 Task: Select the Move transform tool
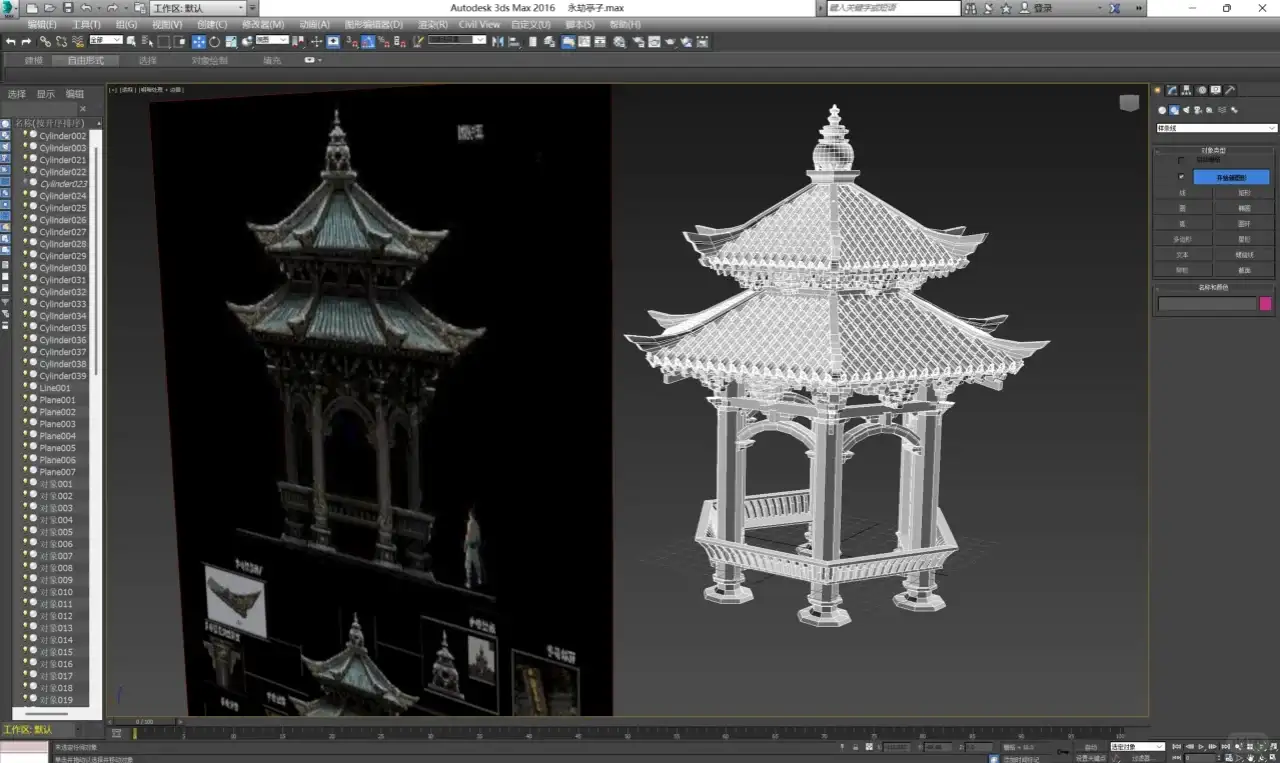pyautogui.click(x=199, y=42)
